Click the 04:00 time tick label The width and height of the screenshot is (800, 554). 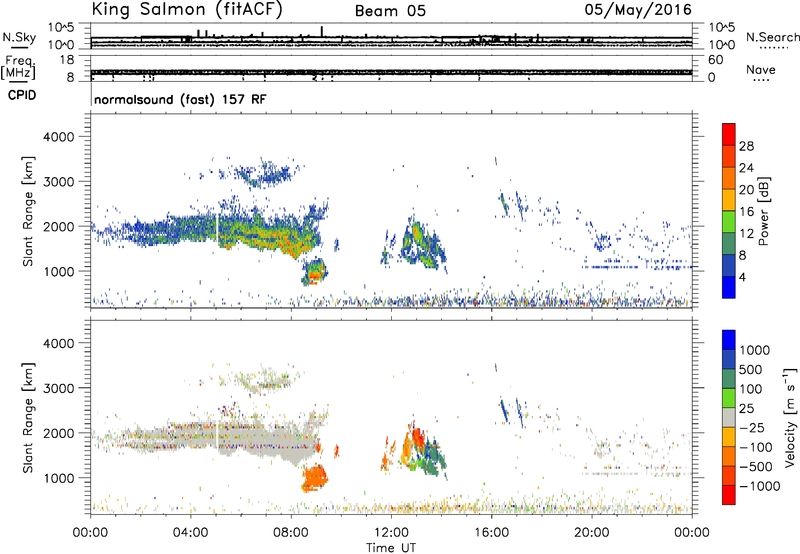click(190, 533)
